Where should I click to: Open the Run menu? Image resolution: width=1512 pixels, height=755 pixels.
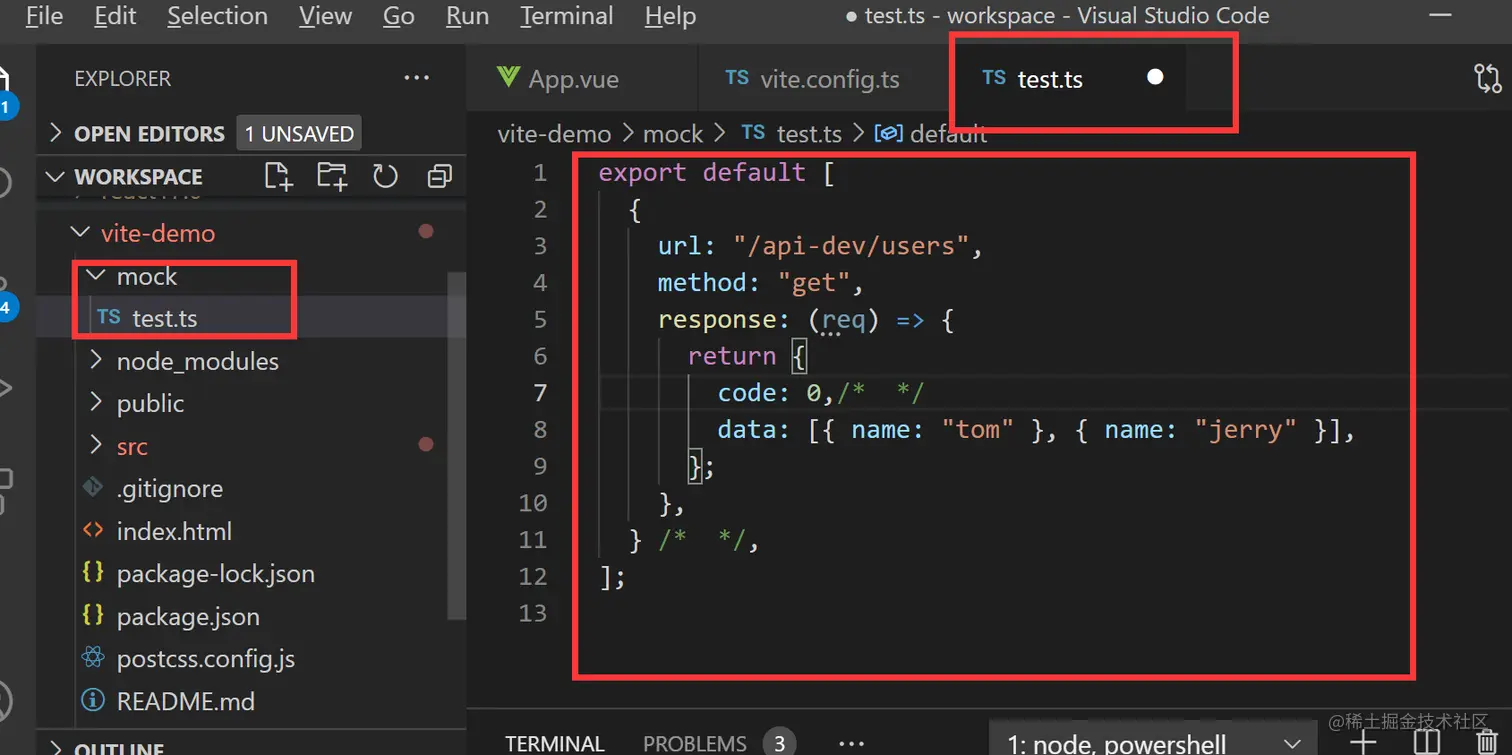467,16
